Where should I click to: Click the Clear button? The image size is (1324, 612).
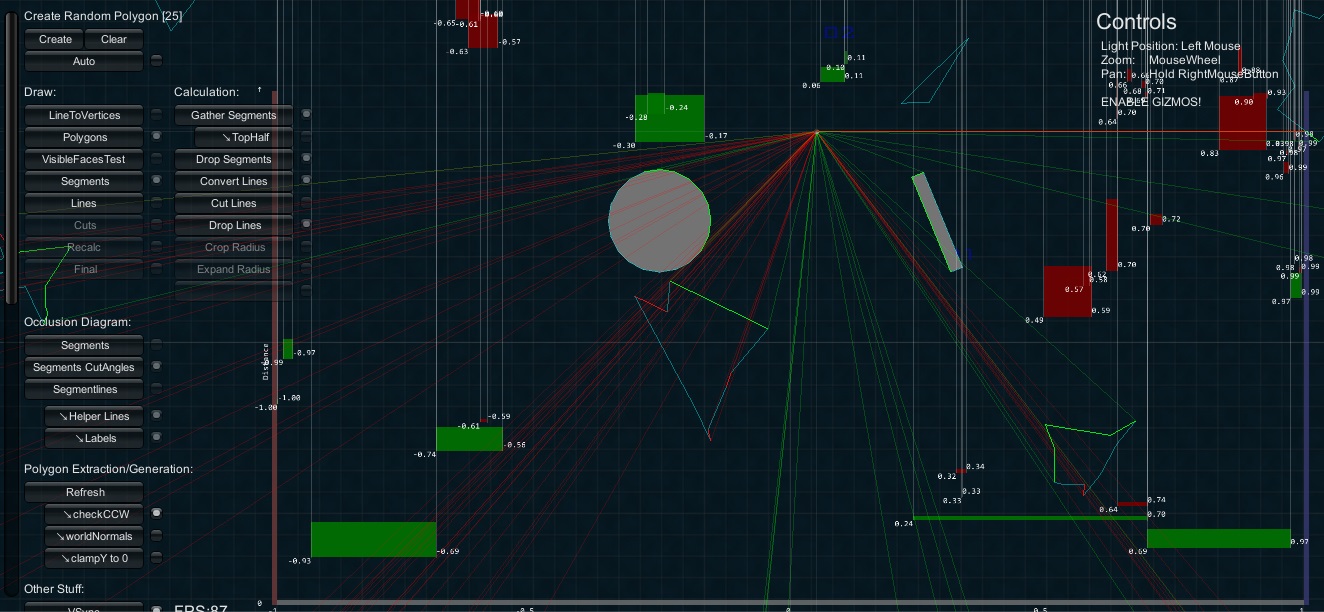(114, 40)
